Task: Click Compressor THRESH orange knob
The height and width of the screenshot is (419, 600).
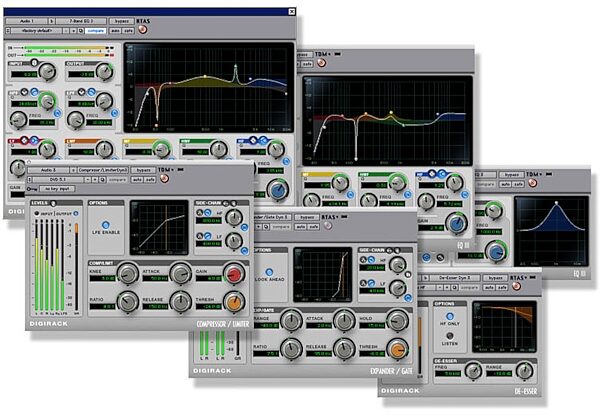Action: click(234, 302)
